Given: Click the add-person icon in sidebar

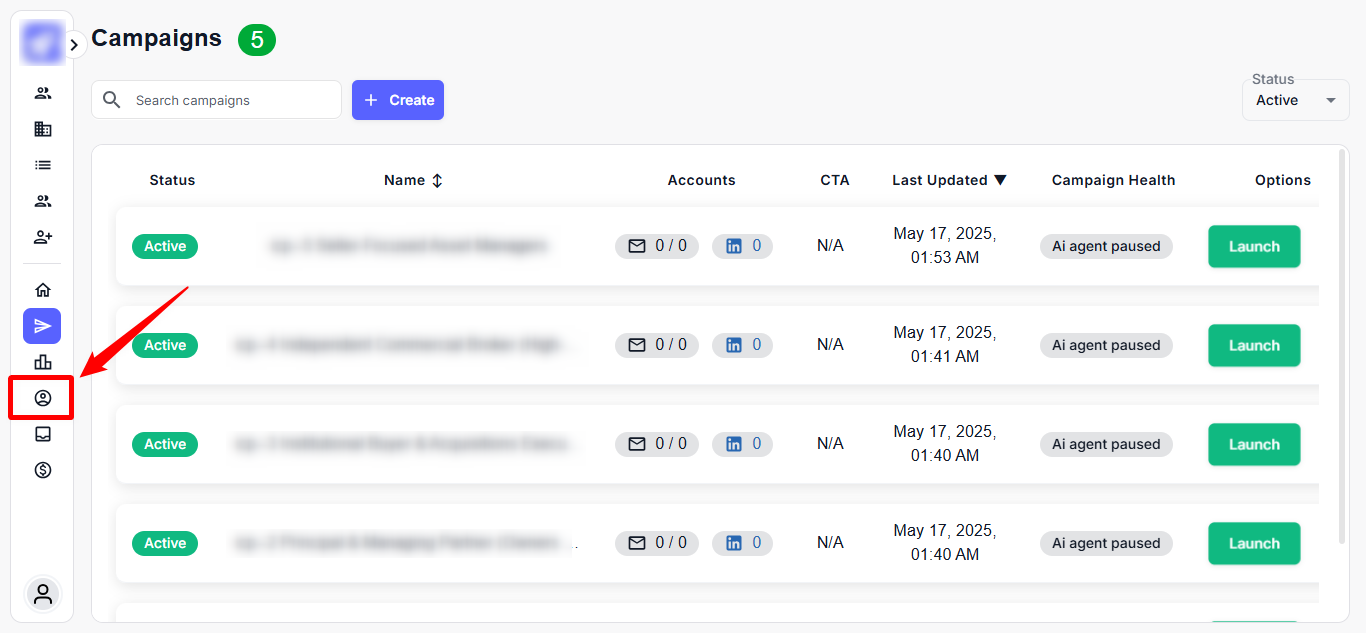Looking at the screenshot, I should coord(42,237).
